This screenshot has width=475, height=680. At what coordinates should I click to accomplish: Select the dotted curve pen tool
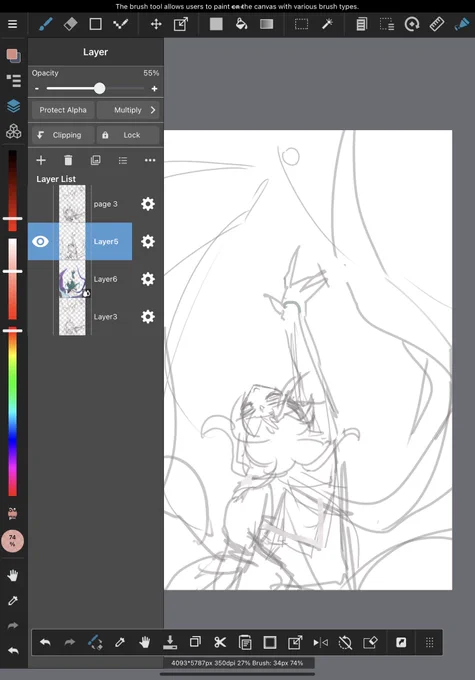120,24
